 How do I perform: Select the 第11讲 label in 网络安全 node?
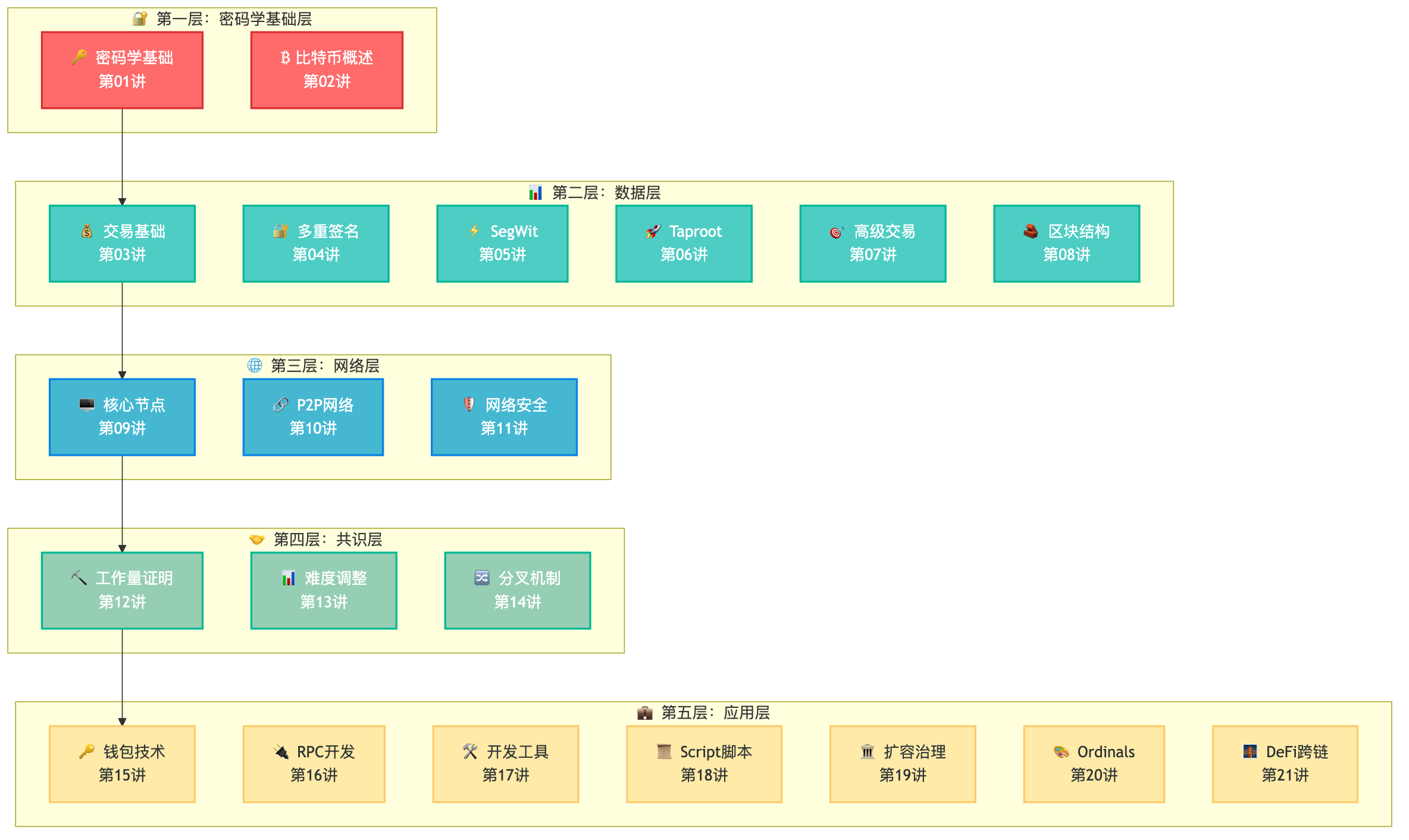pyautogui.click(x=504, y=428)
